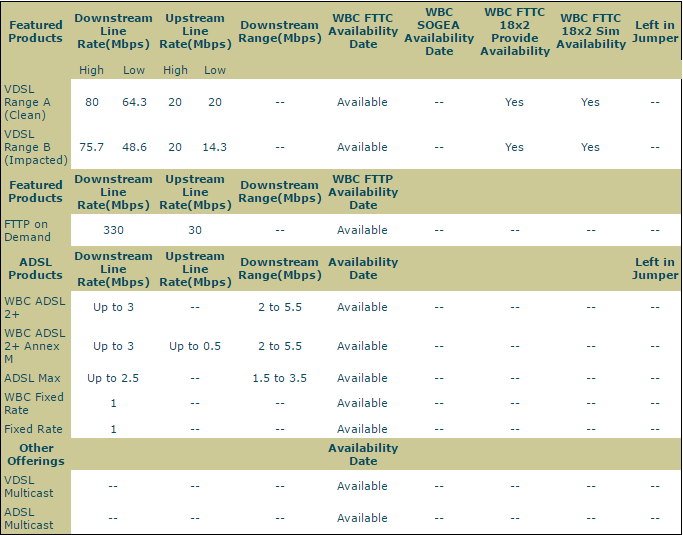Click Available in the ADSL Max row
This screenshot has width=683, height=535.
tap(362, 378)
